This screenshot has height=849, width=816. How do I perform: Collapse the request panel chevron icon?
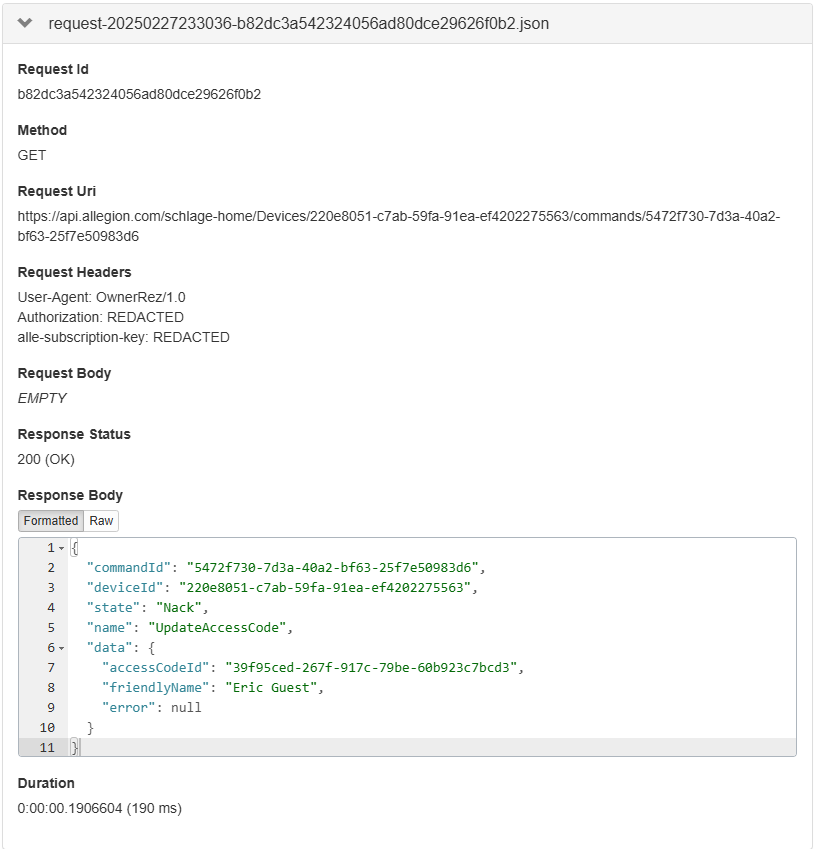click(26, 23)
